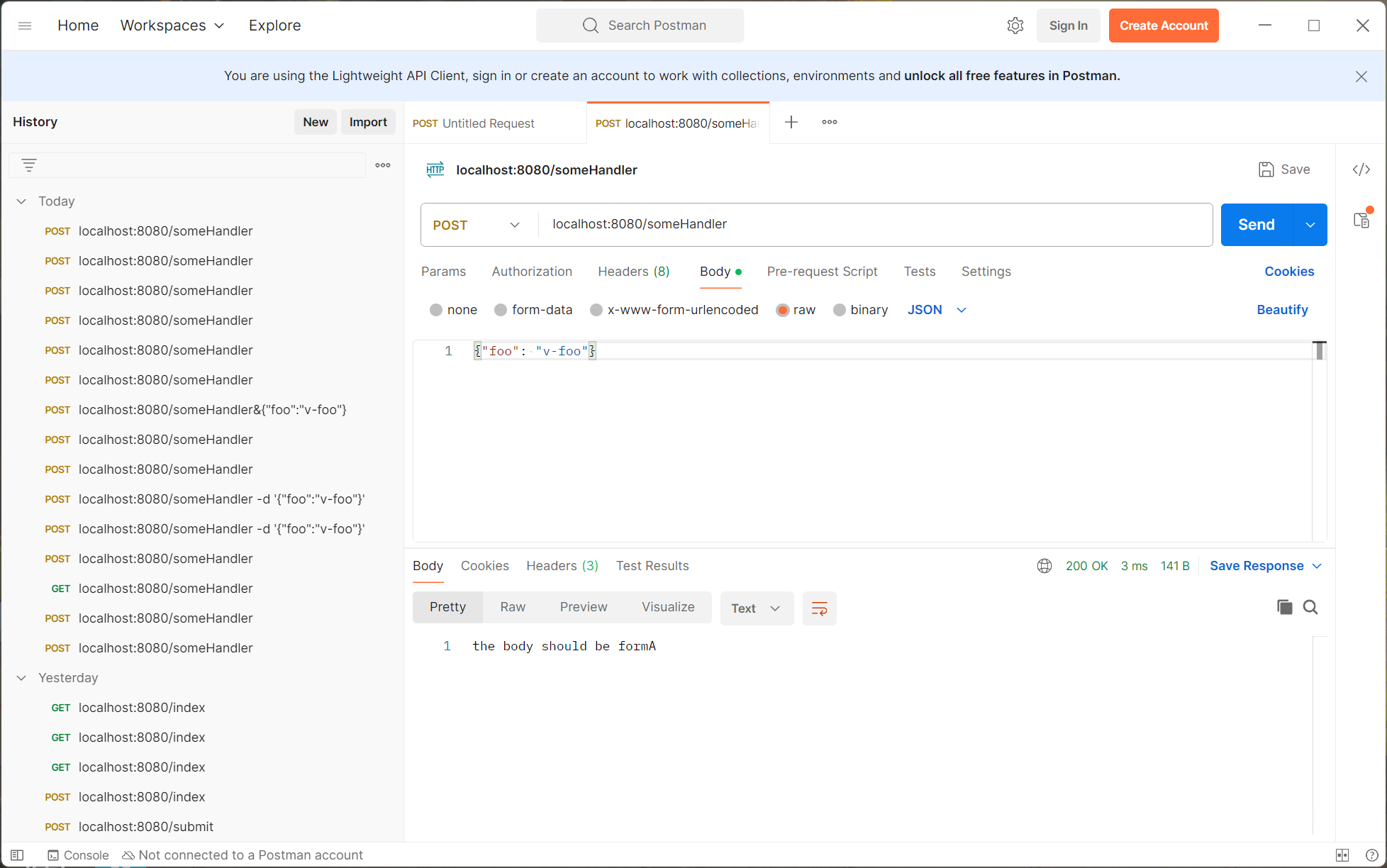Image resolution: width=1387 pixels, height=868 pixels.
Task: Click the history filter icon
Action: (29, 165)
